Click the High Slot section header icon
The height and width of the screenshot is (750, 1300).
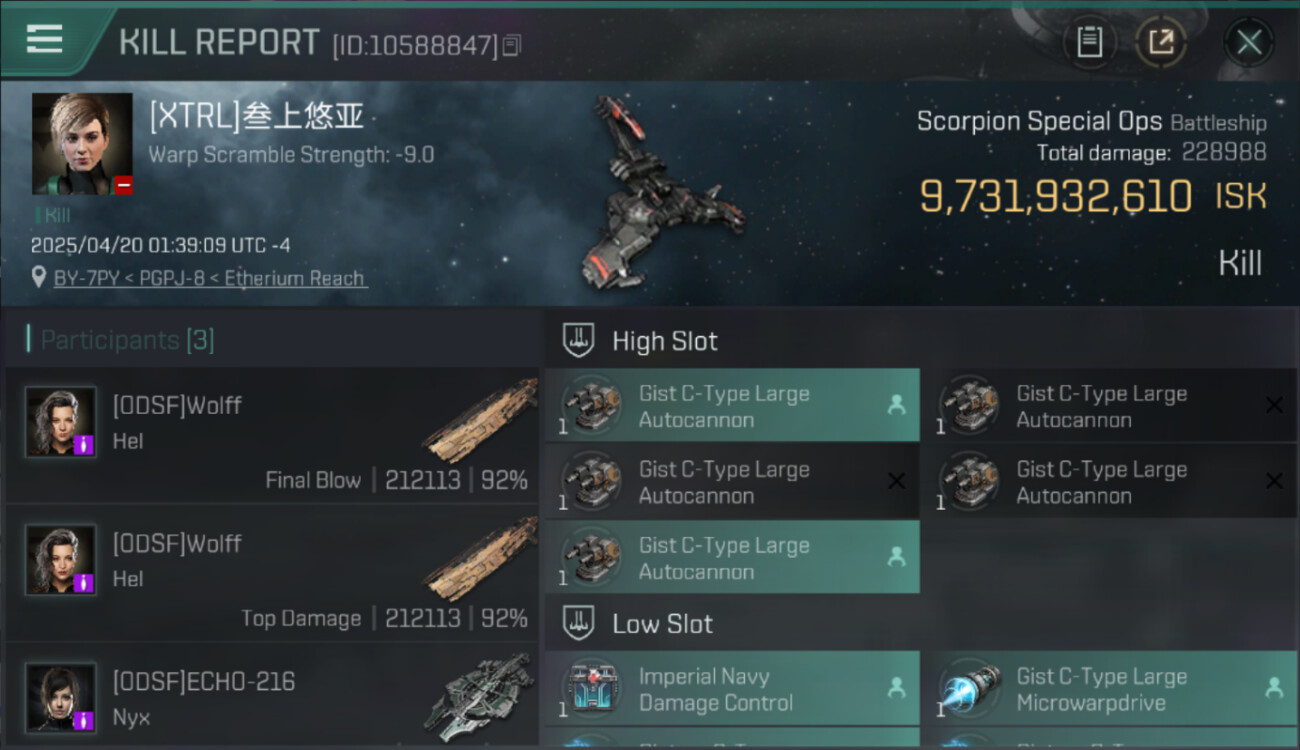click(579, 340)
